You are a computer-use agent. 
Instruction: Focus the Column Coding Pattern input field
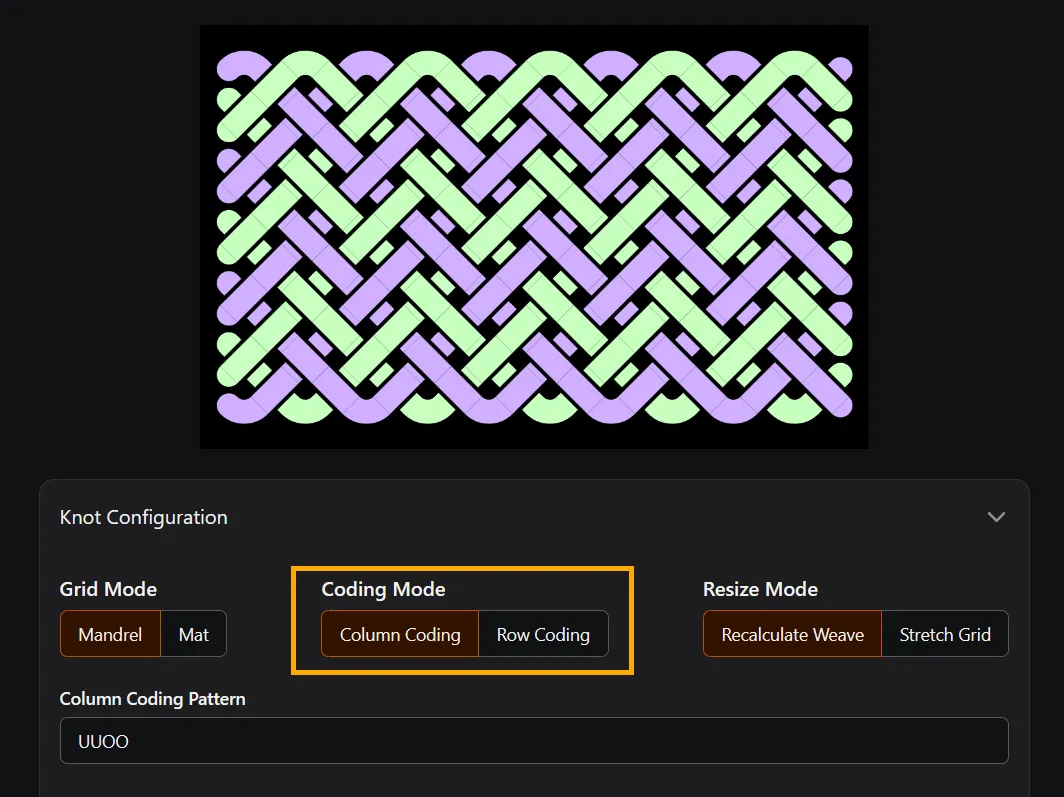click(534, 741)
